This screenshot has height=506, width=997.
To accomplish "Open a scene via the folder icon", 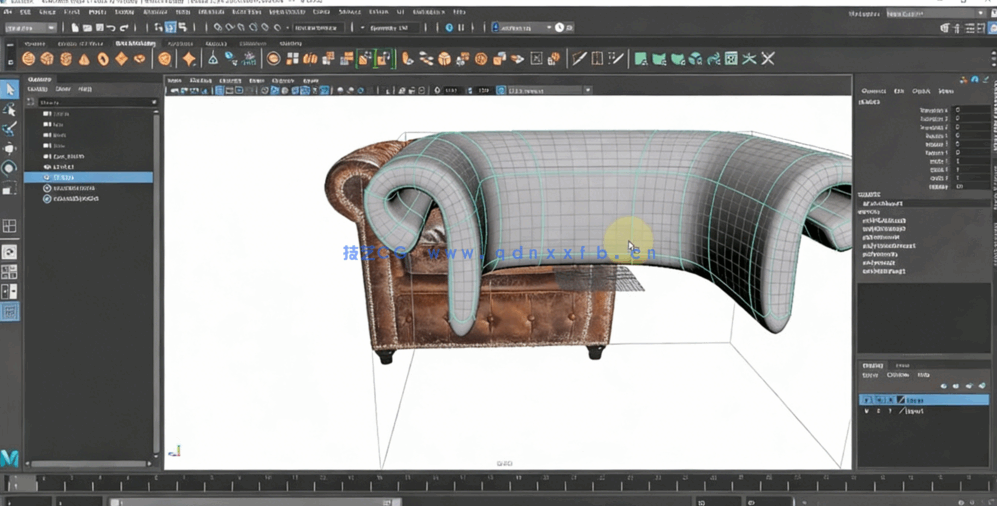I will (87, 27).
